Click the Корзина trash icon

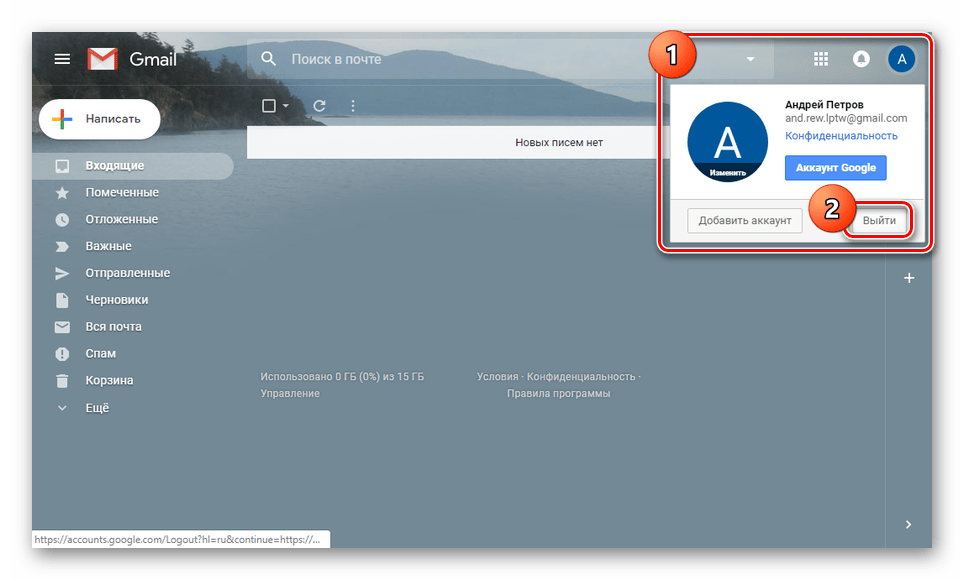[x=62, y=381]
